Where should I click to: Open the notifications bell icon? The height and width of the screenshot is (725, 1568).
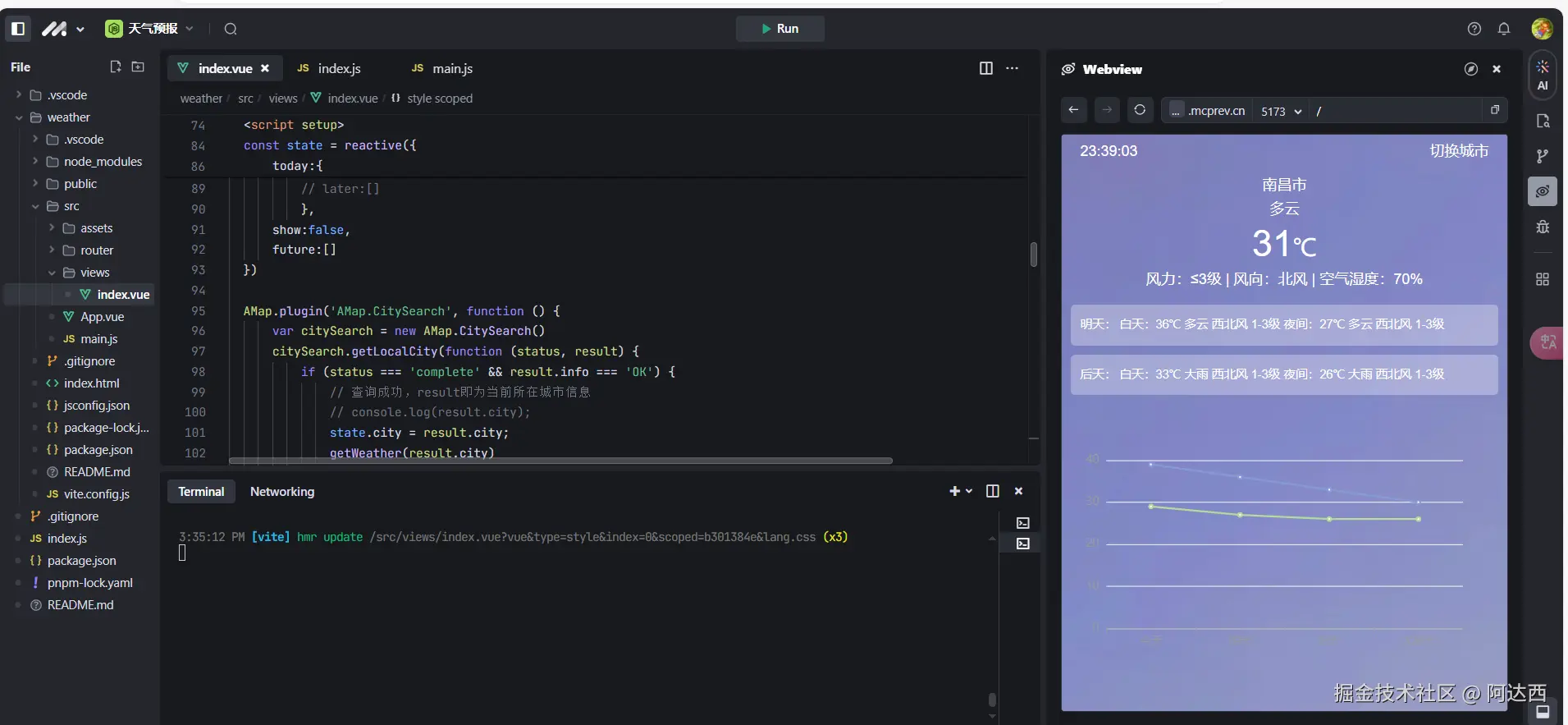point(1504,29)
